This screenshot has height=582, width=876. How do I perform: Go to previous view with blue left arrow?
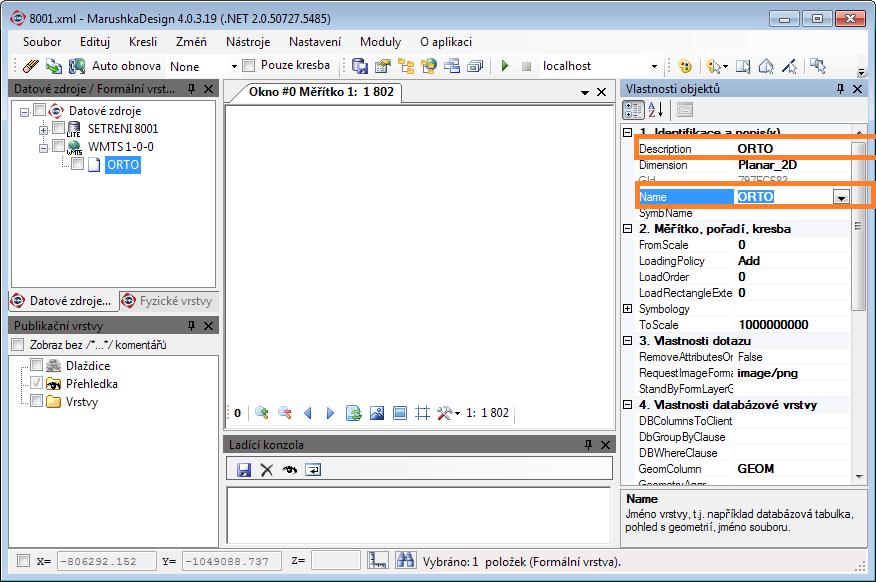coord(307,413)
